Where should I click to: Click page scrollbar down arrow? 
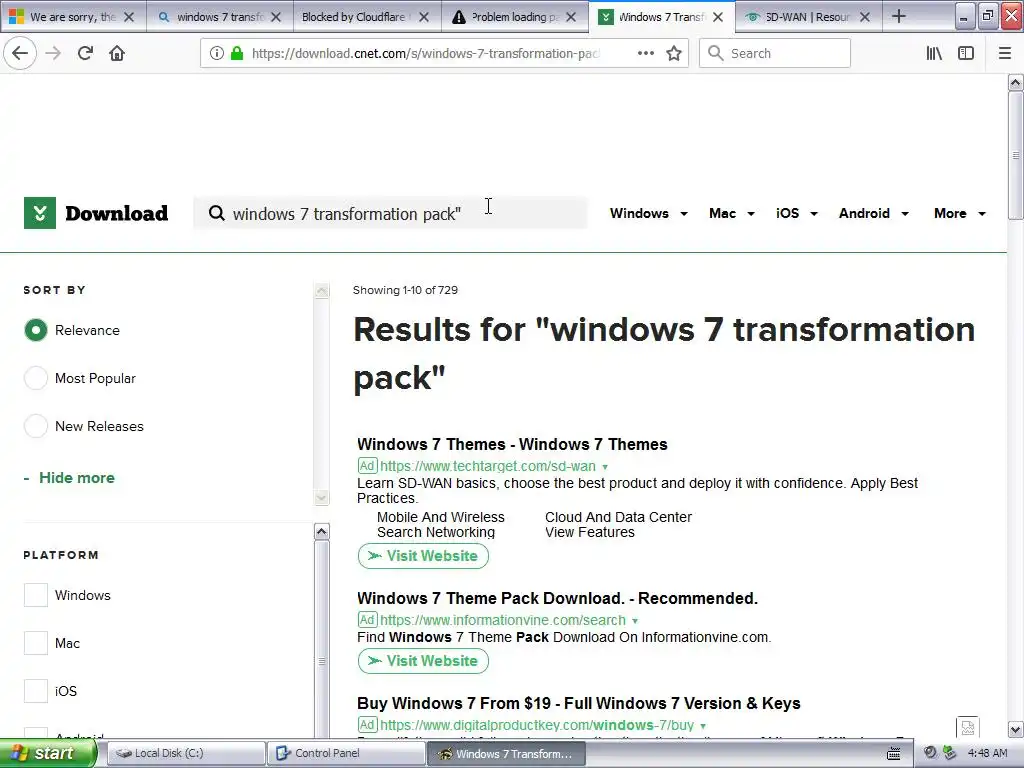(x=1015, y=729)
